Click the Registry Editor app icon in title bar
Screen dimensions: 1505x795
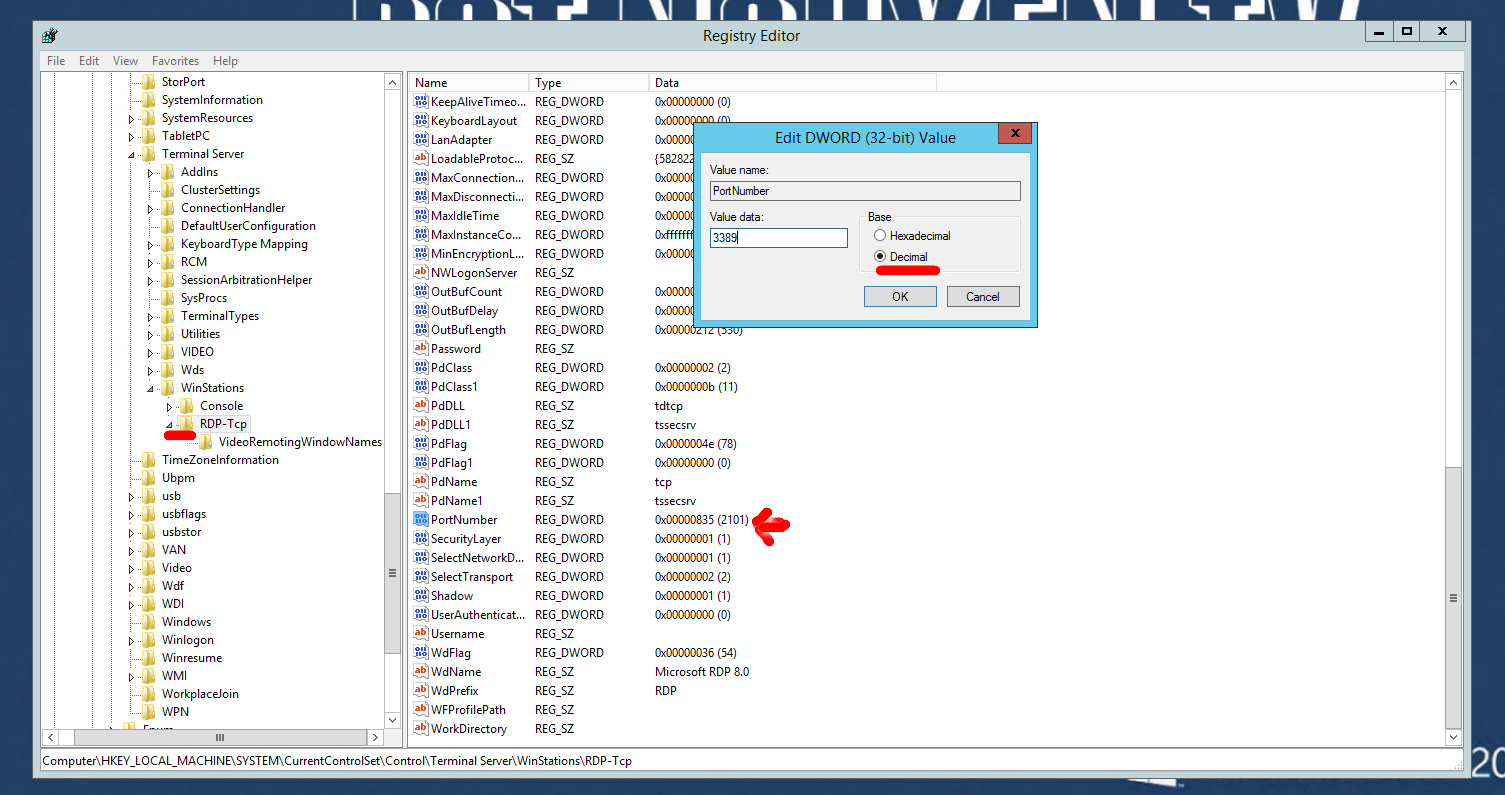tap(50, 36)
